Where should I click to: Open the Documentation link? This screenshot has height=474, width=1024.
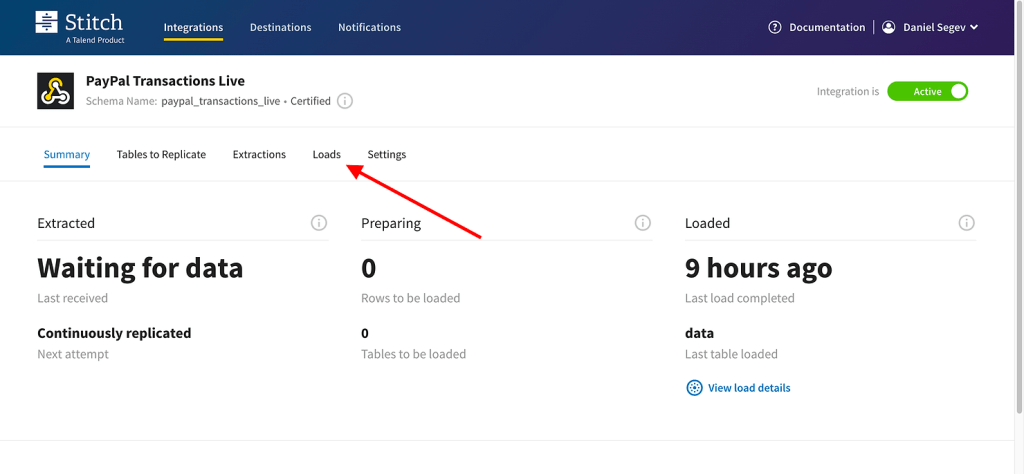pos(827,27)
